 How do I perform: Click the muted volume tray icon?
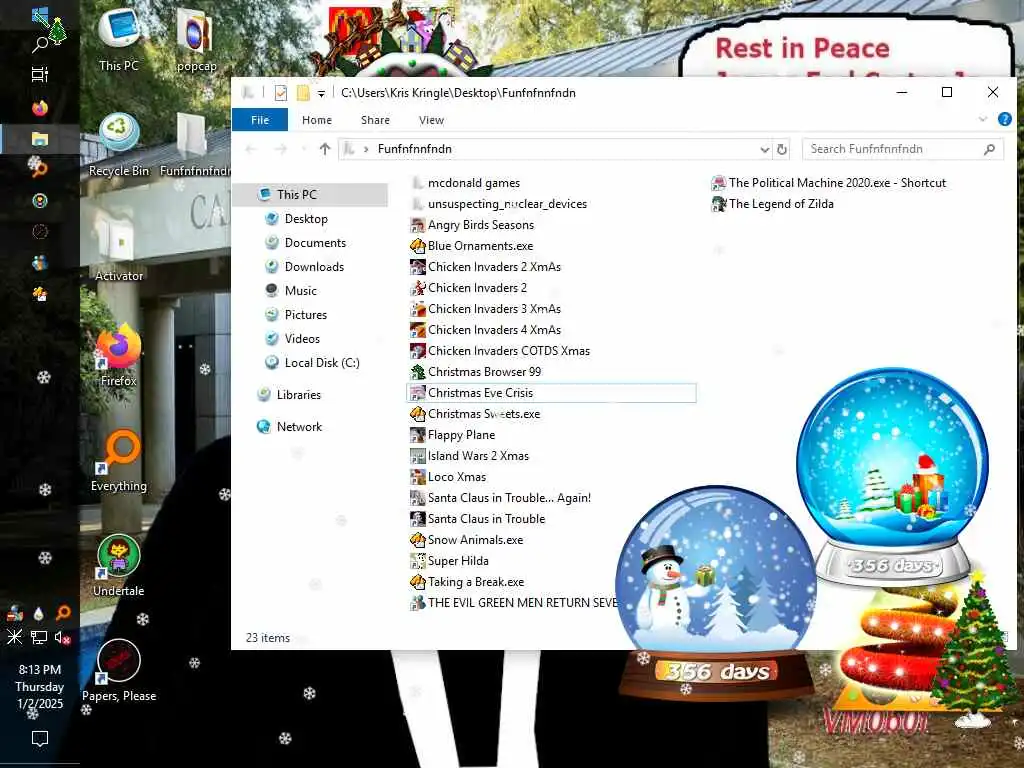(x=63, y=637)
